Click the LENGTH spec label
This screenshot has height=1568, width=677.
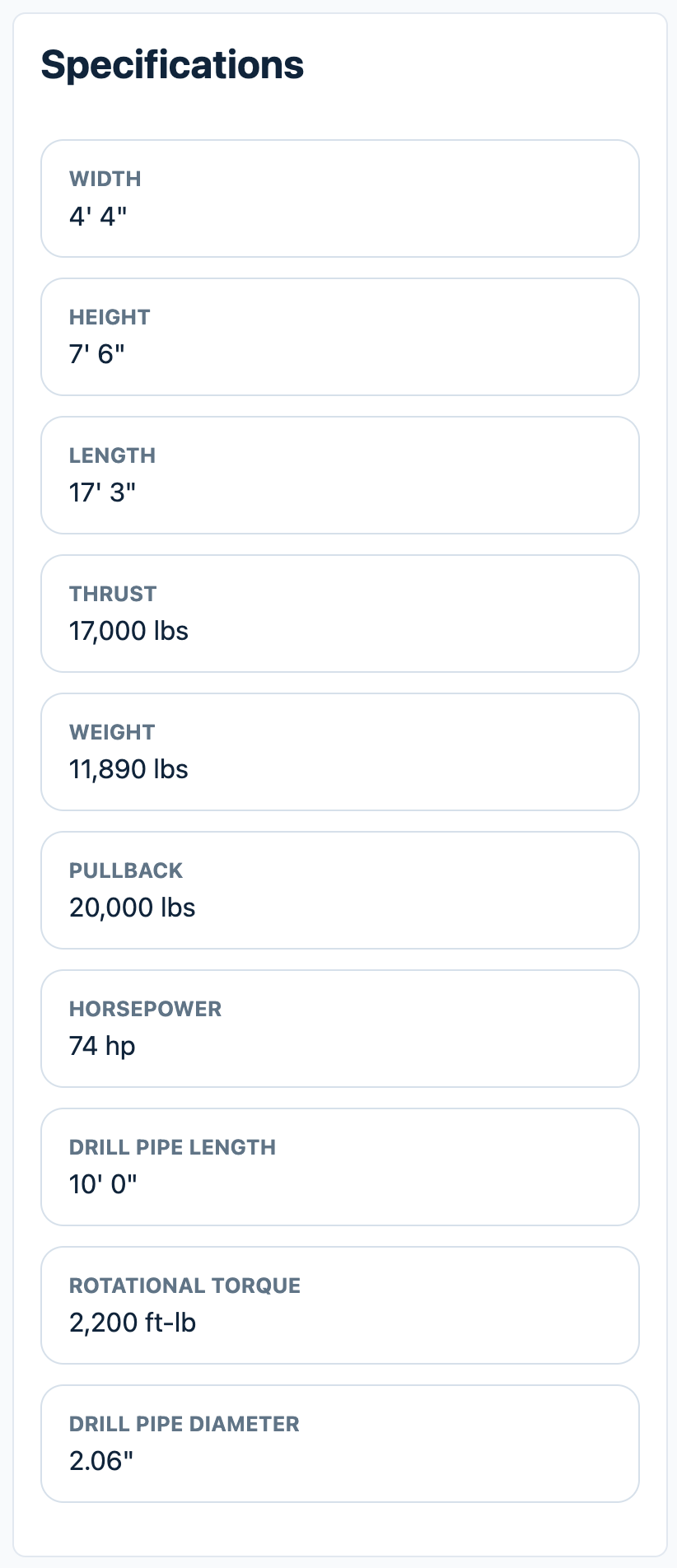112,455
